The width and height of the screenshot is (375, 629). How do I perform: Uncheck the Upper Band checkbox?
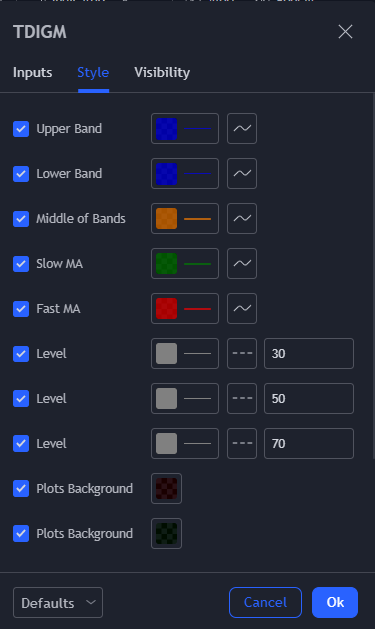(x=21, y=129)
